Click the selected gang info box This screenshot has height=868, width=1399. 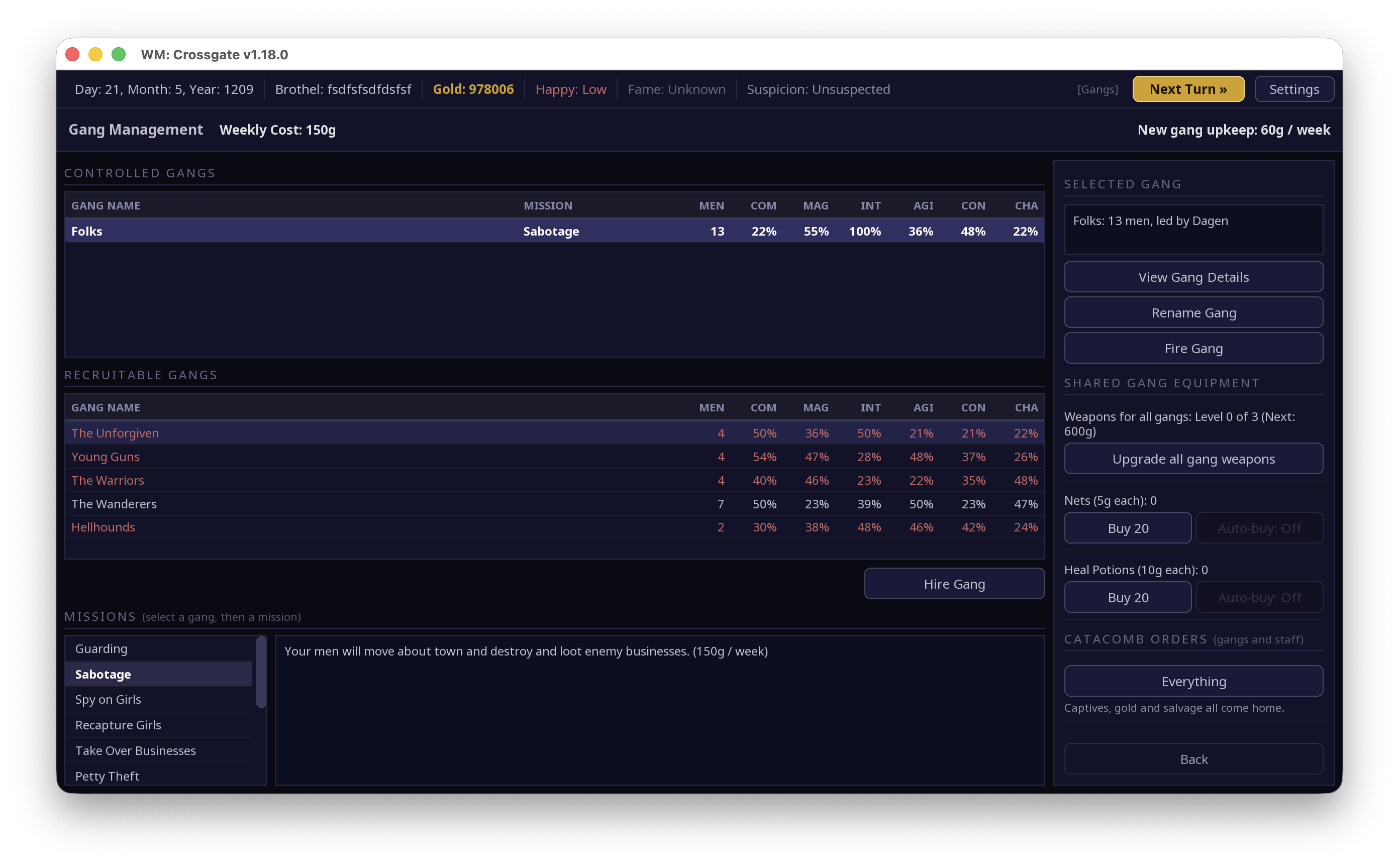pyautogui.click(x=1193, y=229)
